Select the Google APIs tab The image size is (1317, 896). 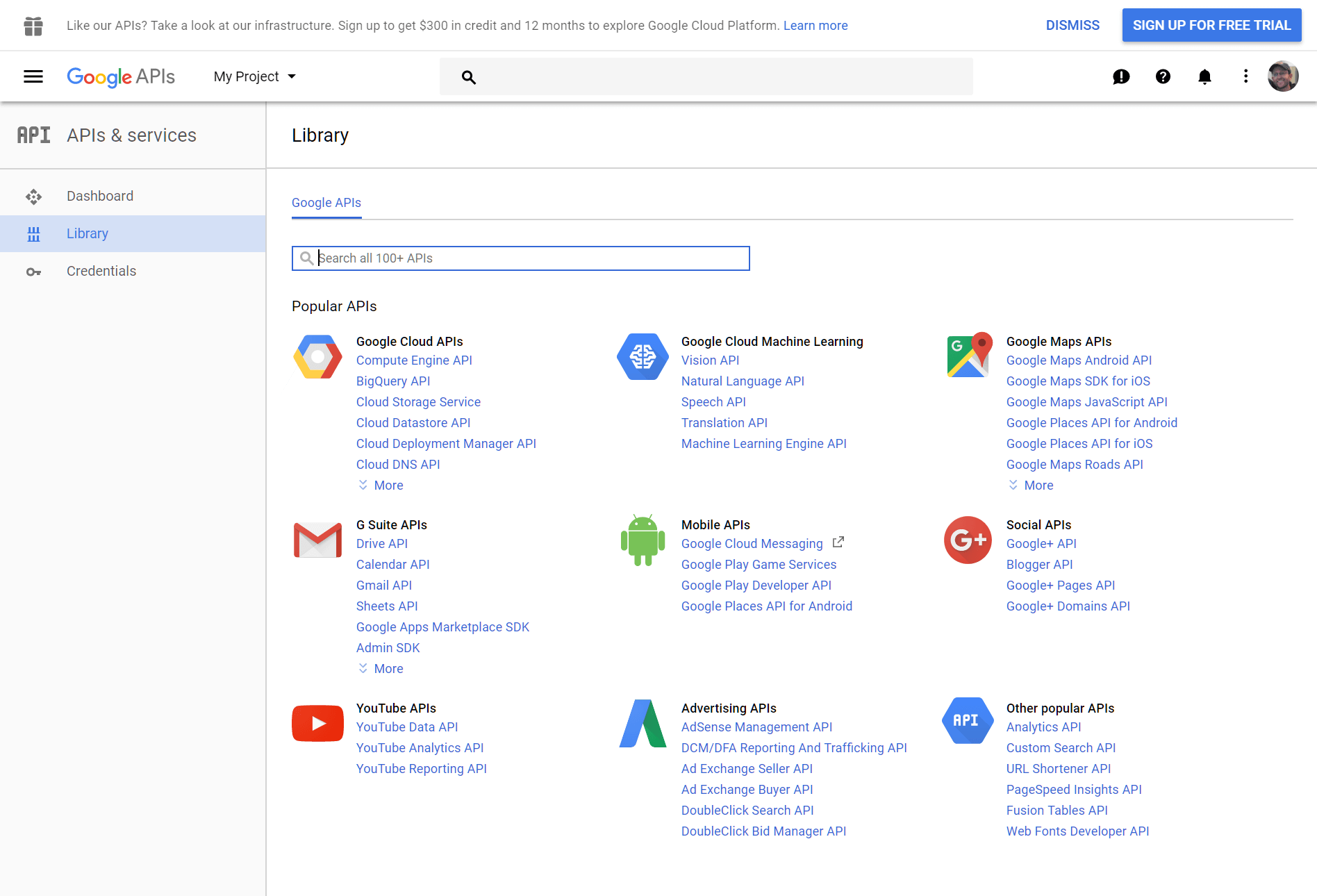pos(326,203)
